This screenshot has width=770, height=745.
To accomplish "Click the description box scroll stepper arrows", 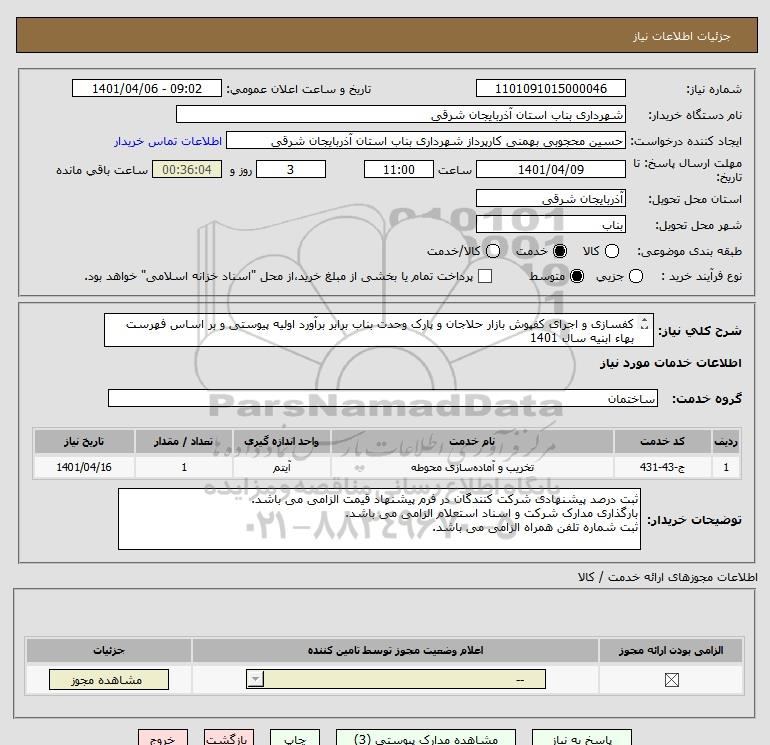I will point(644,323).
